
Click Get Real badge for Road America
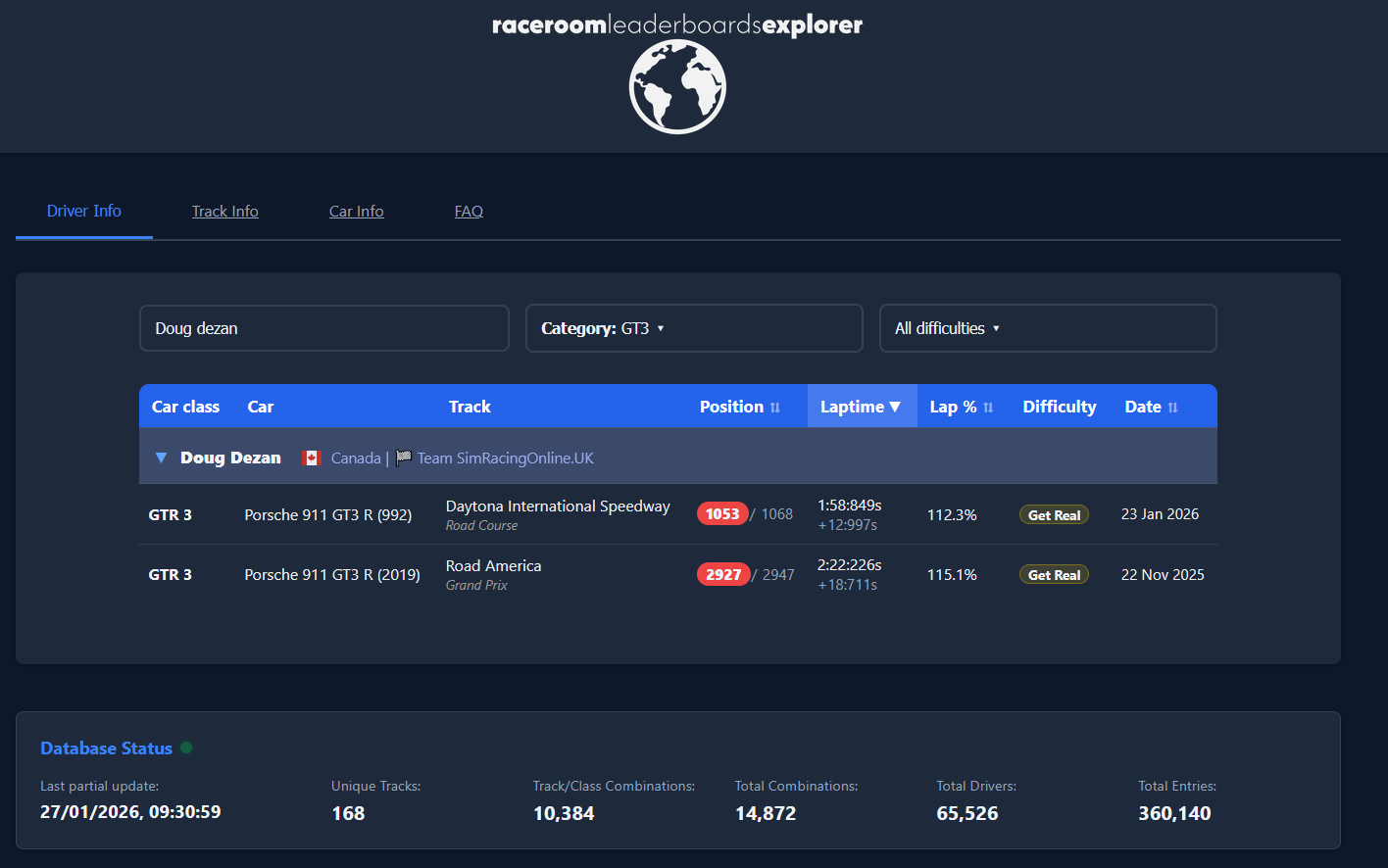[1054, 575]
